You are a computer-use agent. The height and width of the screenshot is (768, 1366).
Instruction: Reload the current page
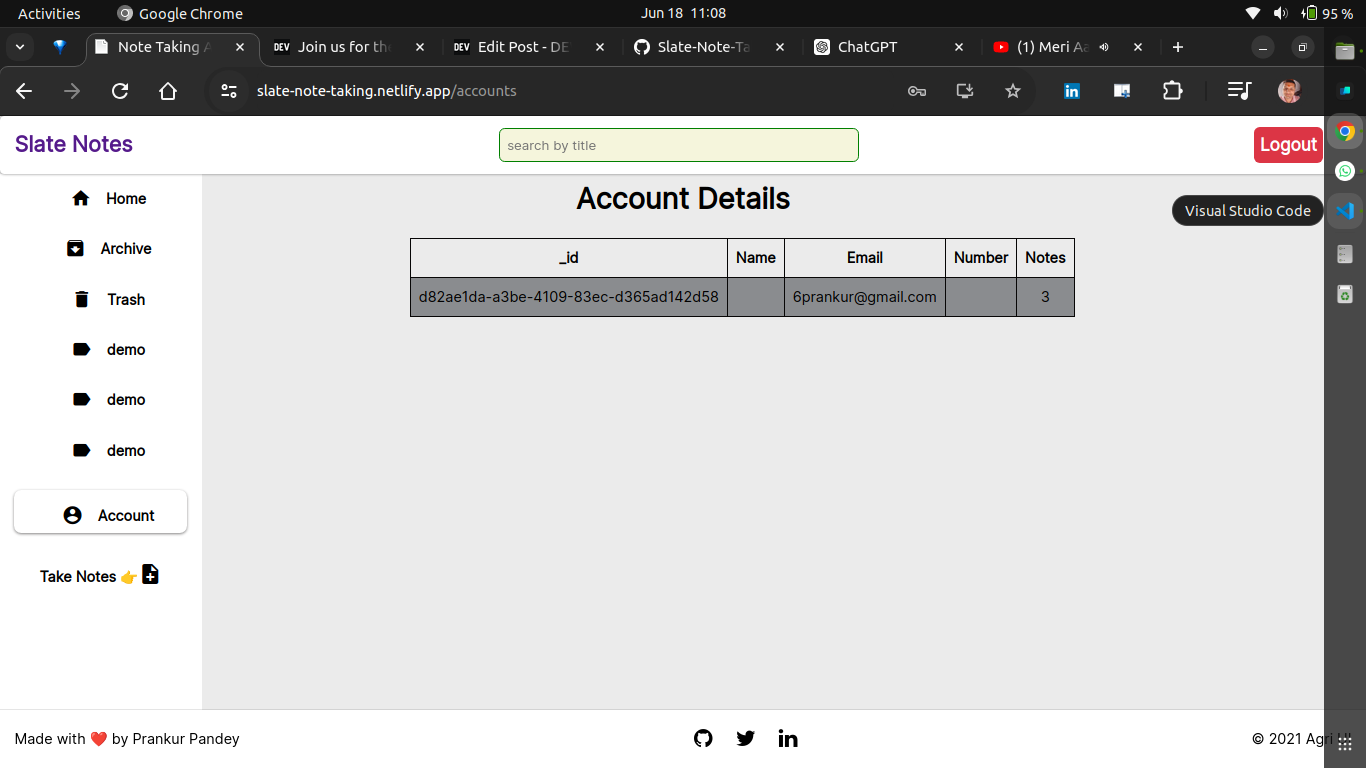pyautogui.click(x=120, y=91)
